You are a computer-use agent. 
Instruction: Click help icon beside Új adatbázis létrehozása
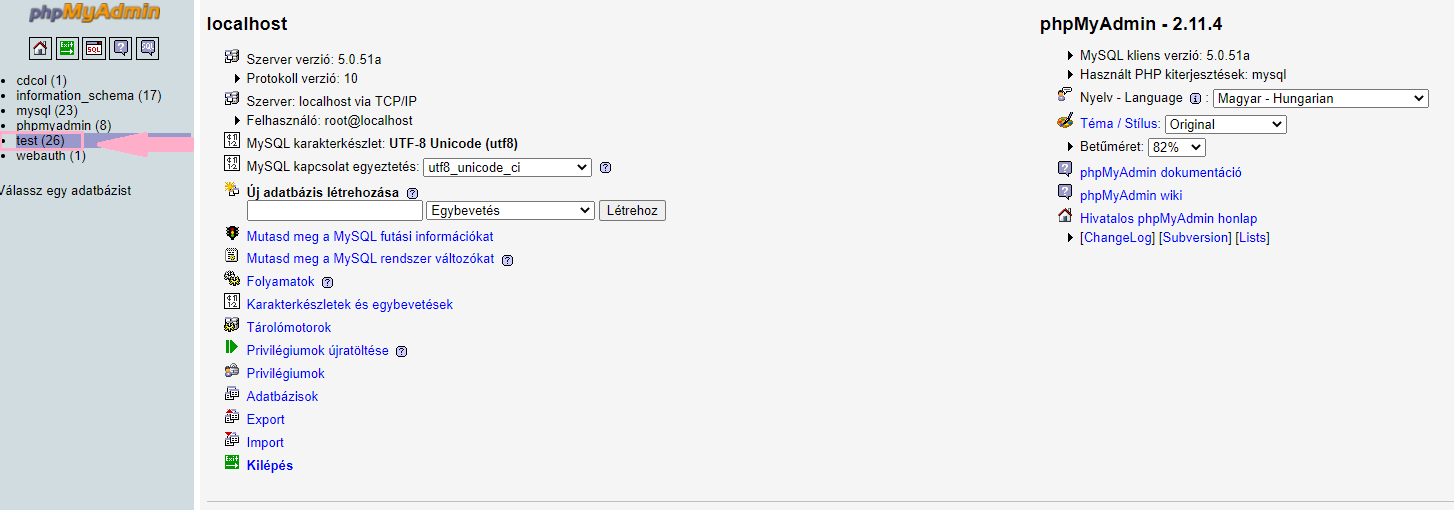tap(412, 193)
